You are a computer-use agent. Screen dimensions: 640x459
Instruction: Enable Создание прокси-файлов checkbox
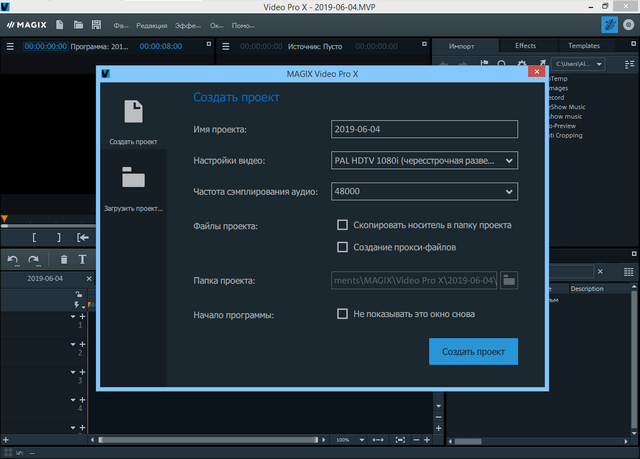342,247
